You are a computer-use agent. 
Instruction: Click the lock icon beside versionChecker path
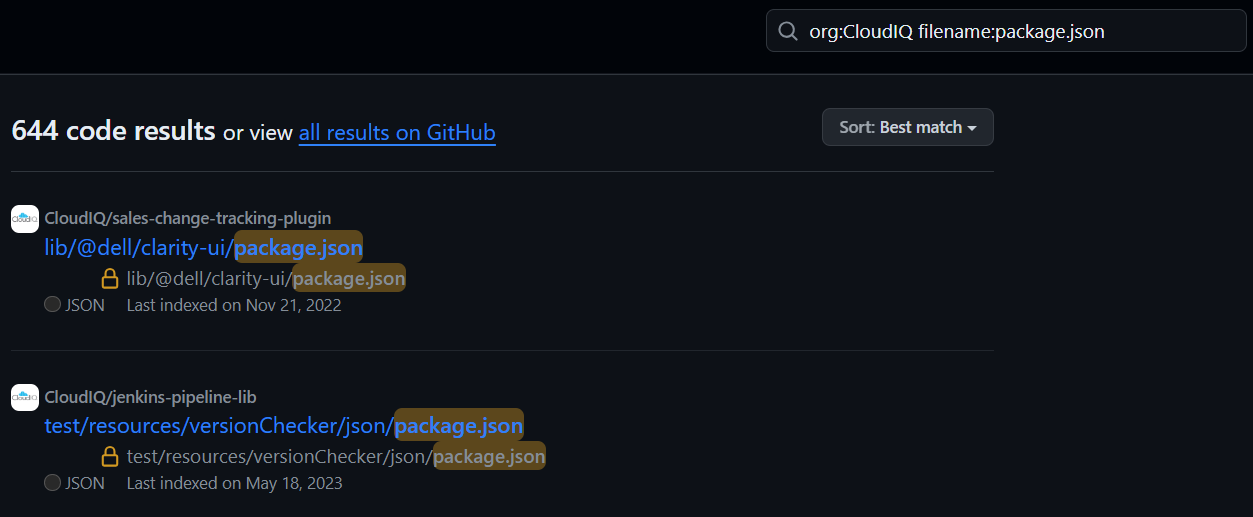110,457
